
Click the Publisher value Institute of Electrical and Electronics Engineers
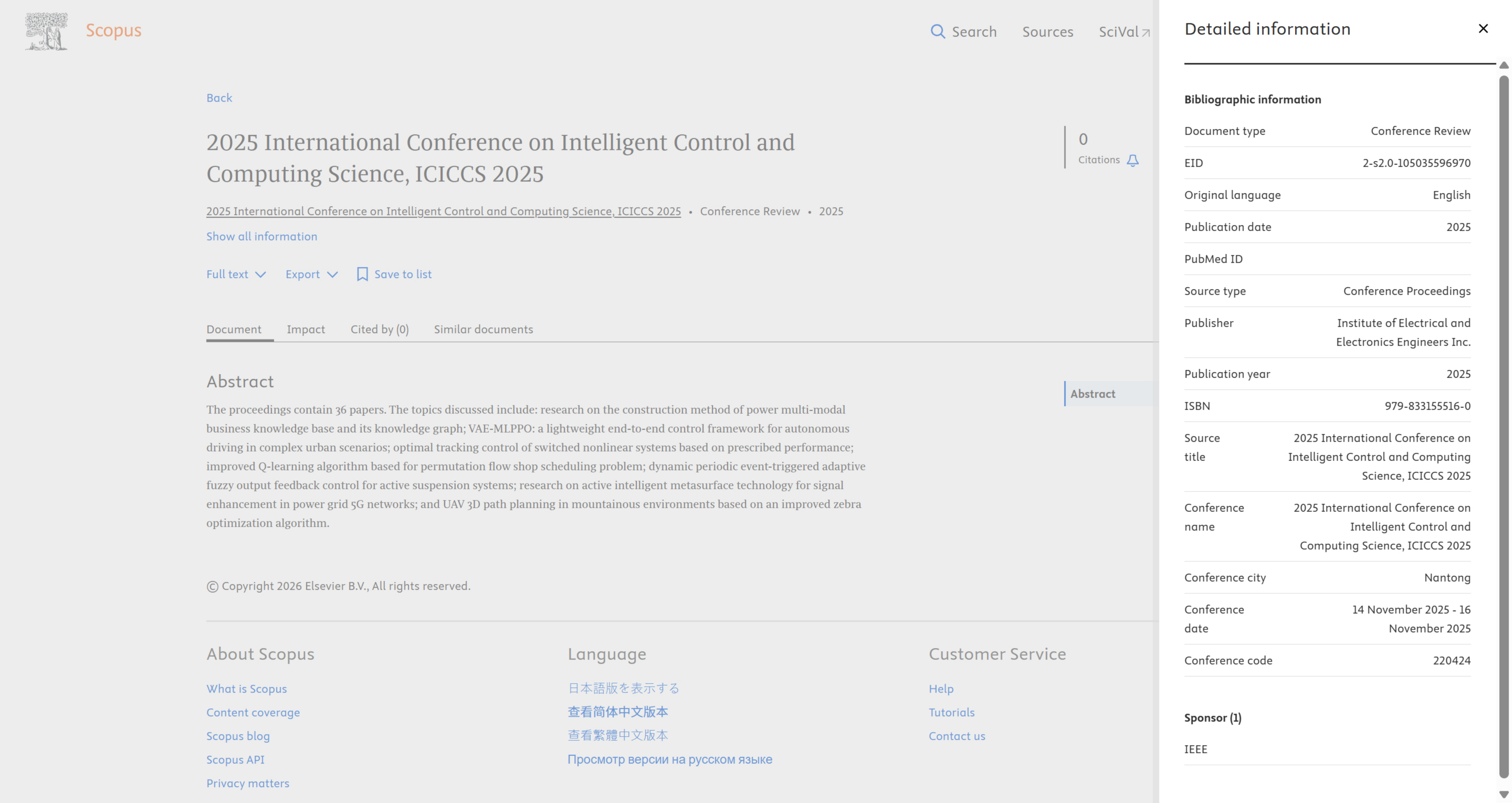pyautogui.click(x=1403, y=332)
